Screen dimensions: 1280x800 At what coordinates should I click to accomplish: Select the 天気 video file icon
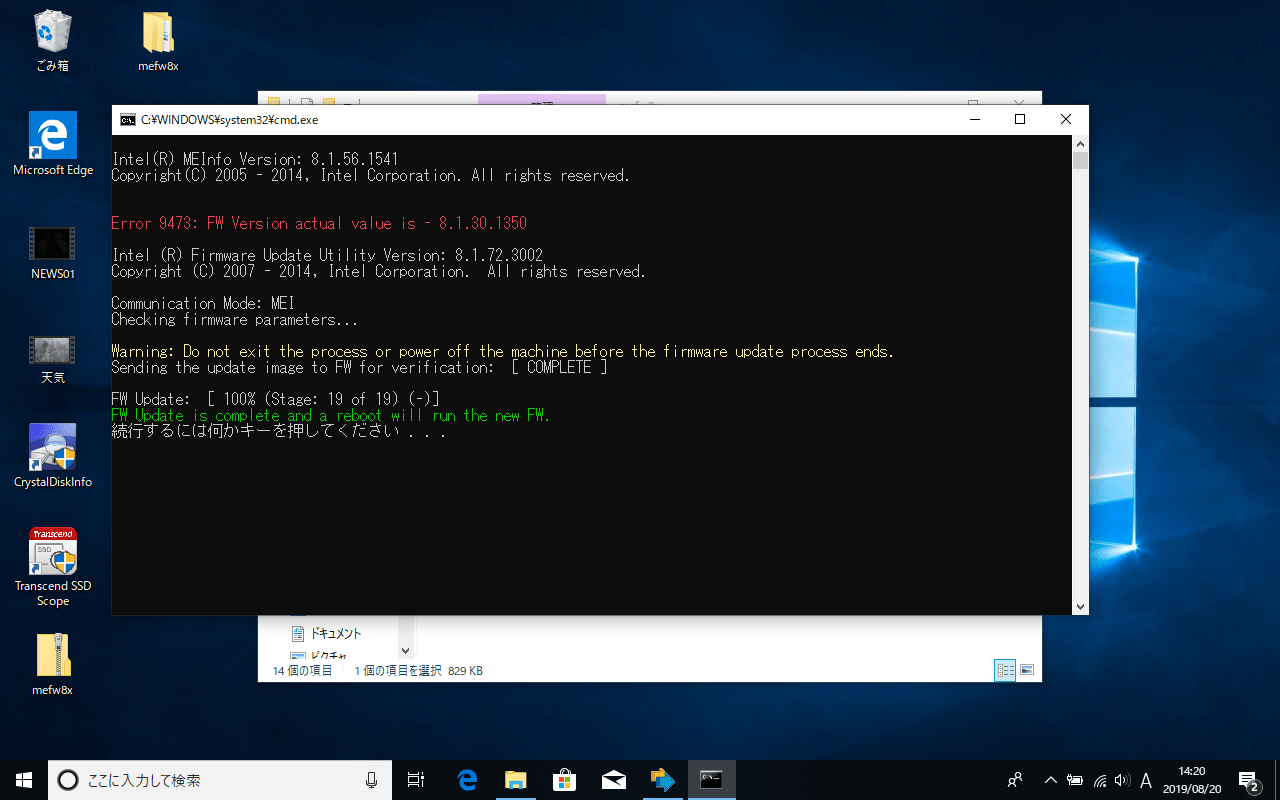pyautogui.click(x=53, y=358)
